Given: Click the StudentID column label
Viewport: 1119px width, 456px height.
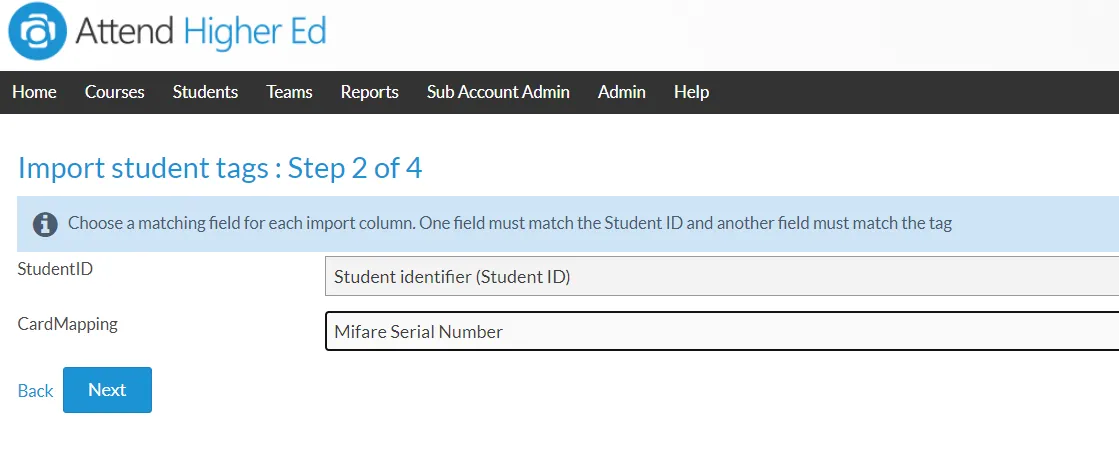Looking at the screenshot, I should pos(55,270).
